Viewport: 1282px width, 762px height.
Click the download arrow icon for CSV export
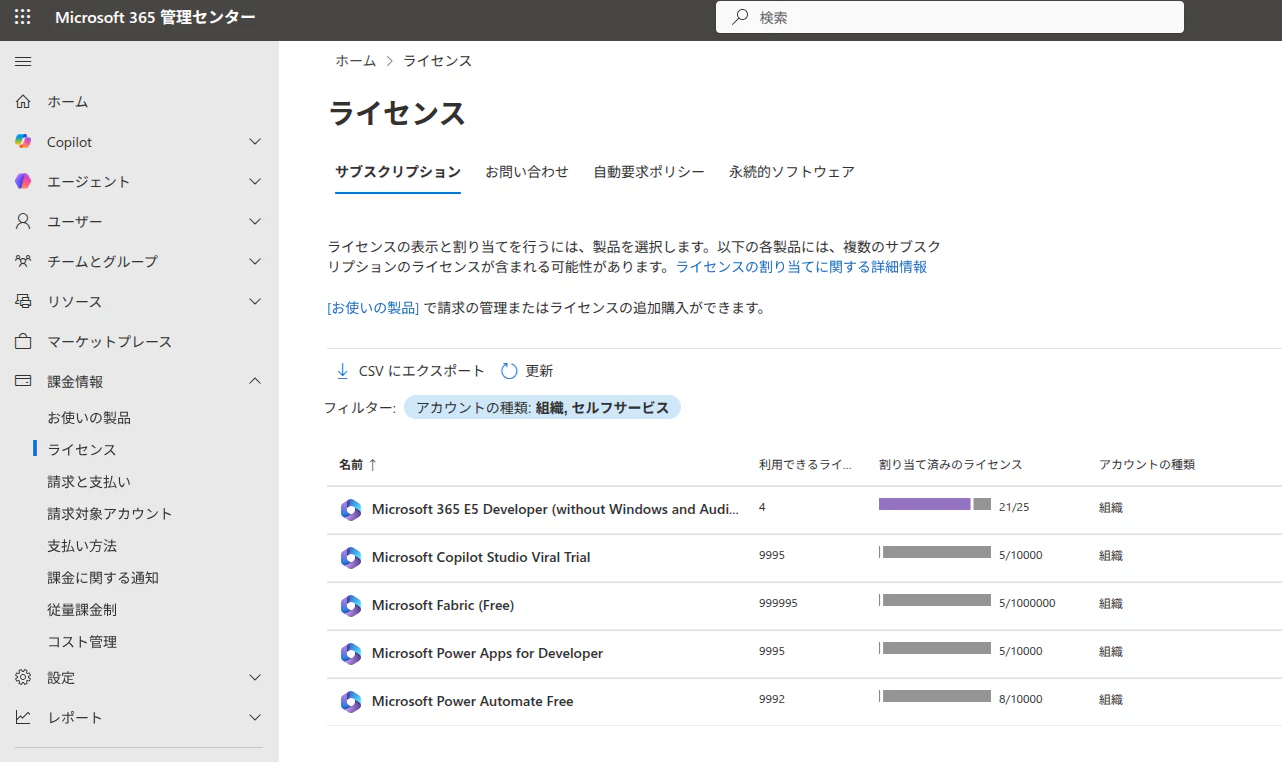pyautogui.click(x=343, y=370)
